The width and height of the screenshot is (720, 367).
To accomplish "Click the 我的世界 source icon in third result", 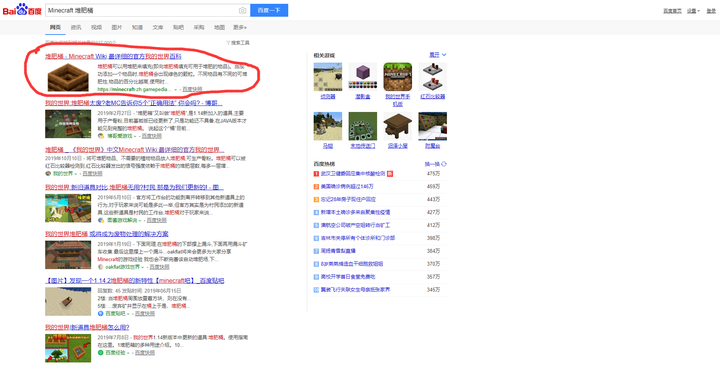I will click(48, 174).
